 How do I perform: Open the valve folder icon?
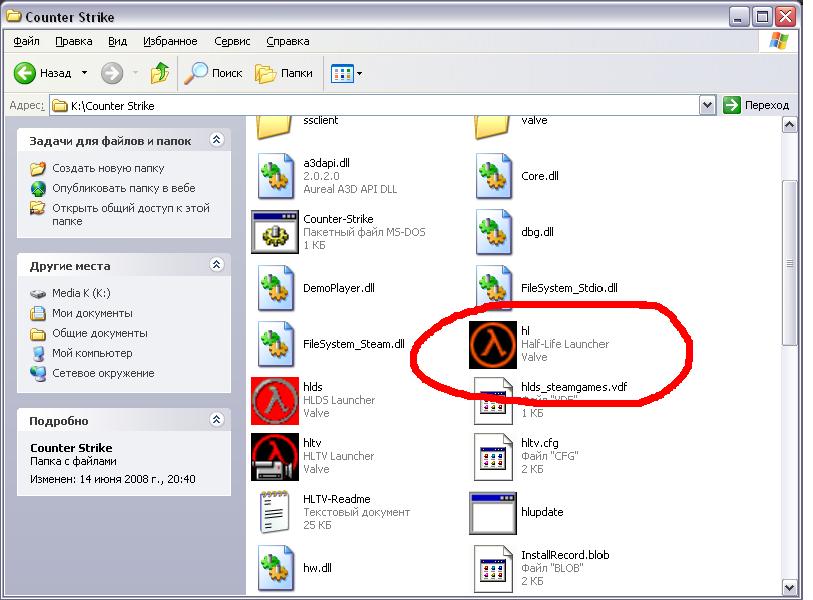pyautogui.click(x=492, y=128)
